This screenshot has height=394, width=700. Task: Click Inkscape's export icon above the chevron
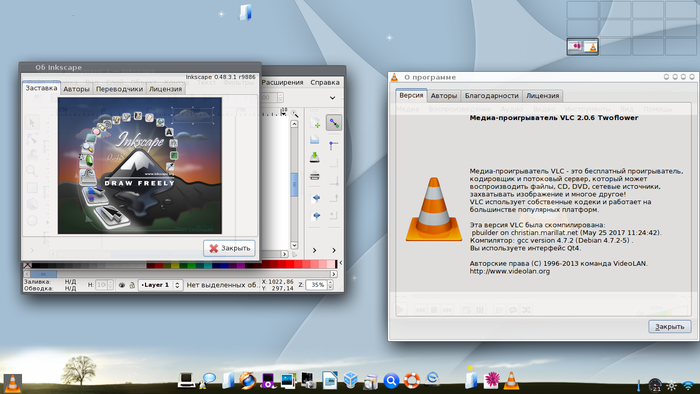click(316, 216)
